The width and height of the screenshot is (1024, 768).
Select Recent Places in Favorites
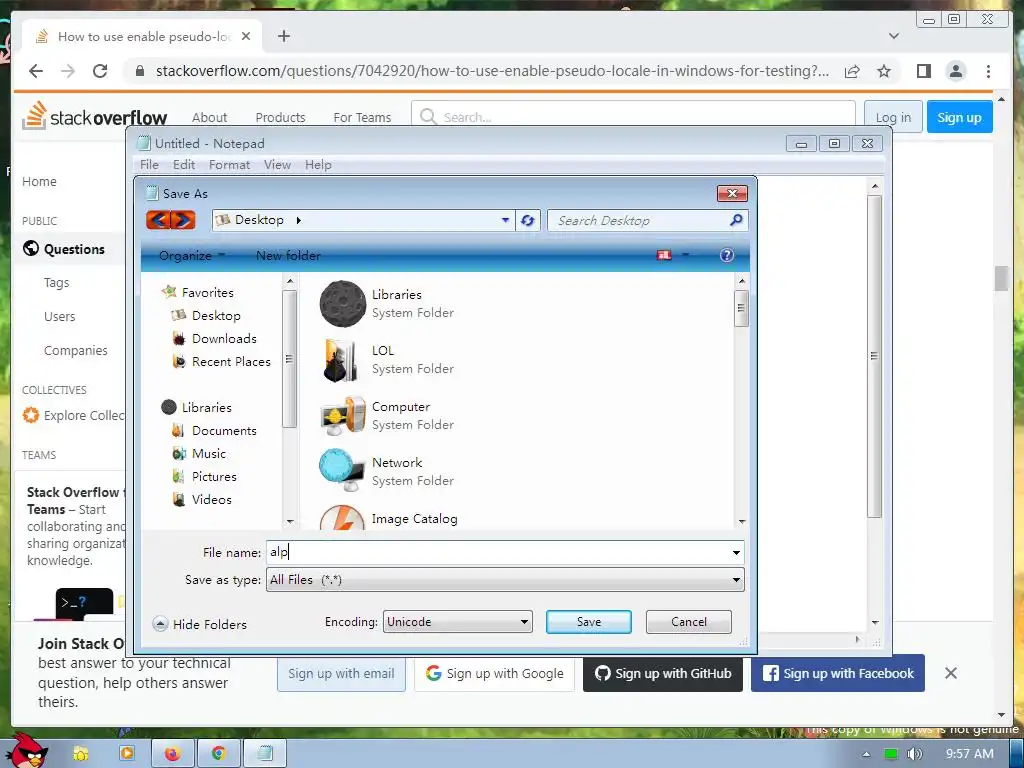pyautogui.click(x=221, y=361)
